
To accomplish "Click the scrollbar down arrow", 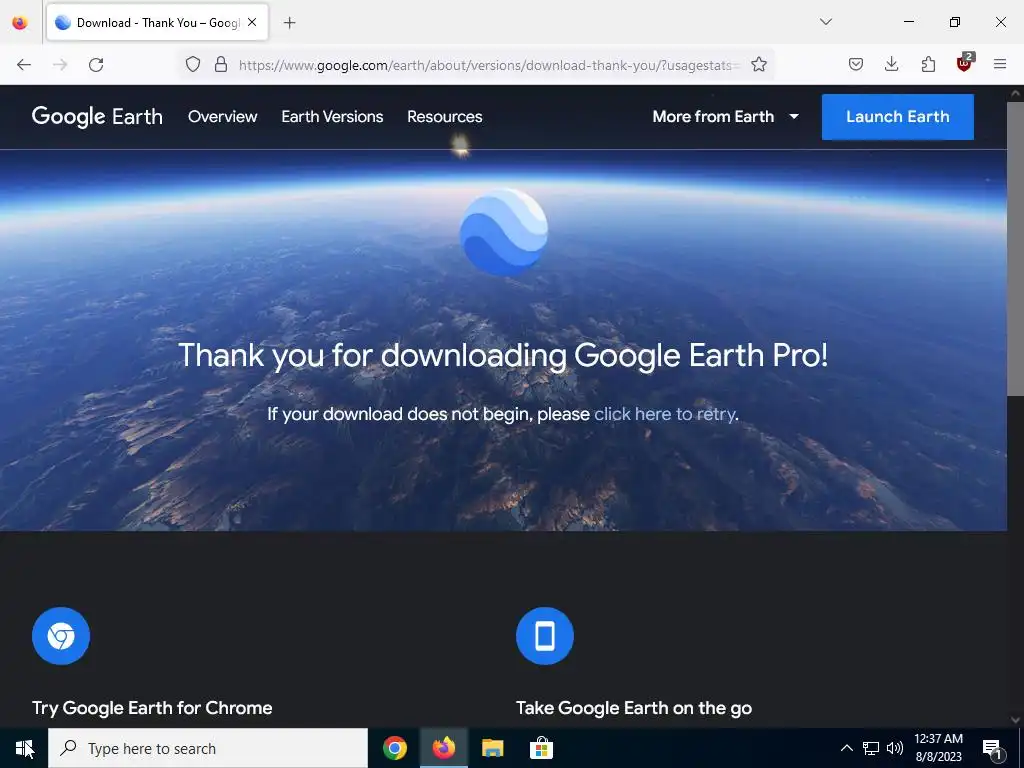I will coord(1016,720).
